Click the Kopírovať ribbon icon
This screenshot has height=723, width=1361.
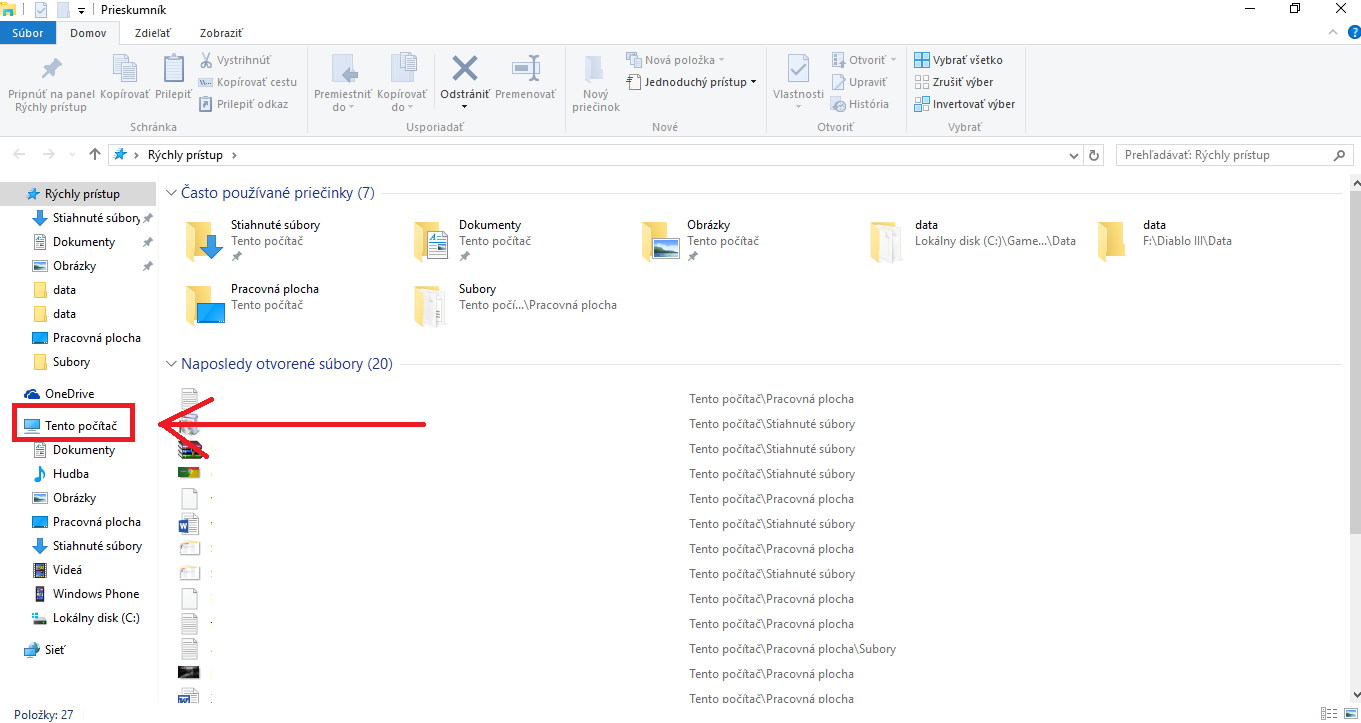pos(125,69)
